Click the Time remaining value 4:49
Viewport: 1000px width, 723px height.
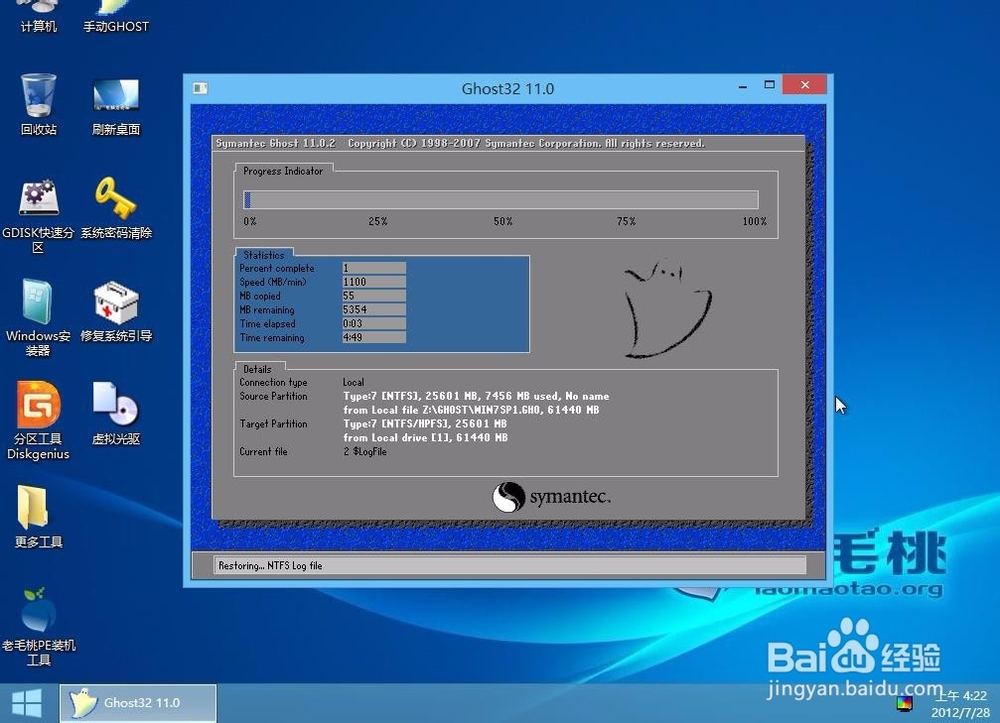point(374,338)
